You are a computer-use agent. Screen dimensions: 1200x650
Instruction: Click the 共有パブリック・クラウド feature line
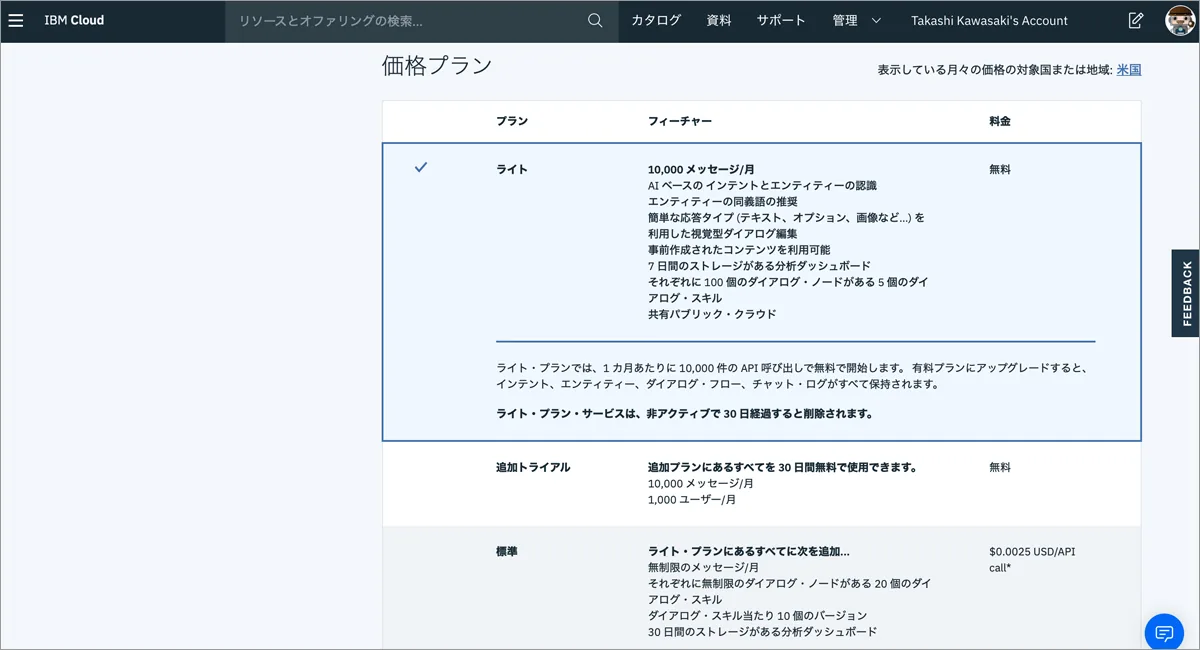coord(712,314)
